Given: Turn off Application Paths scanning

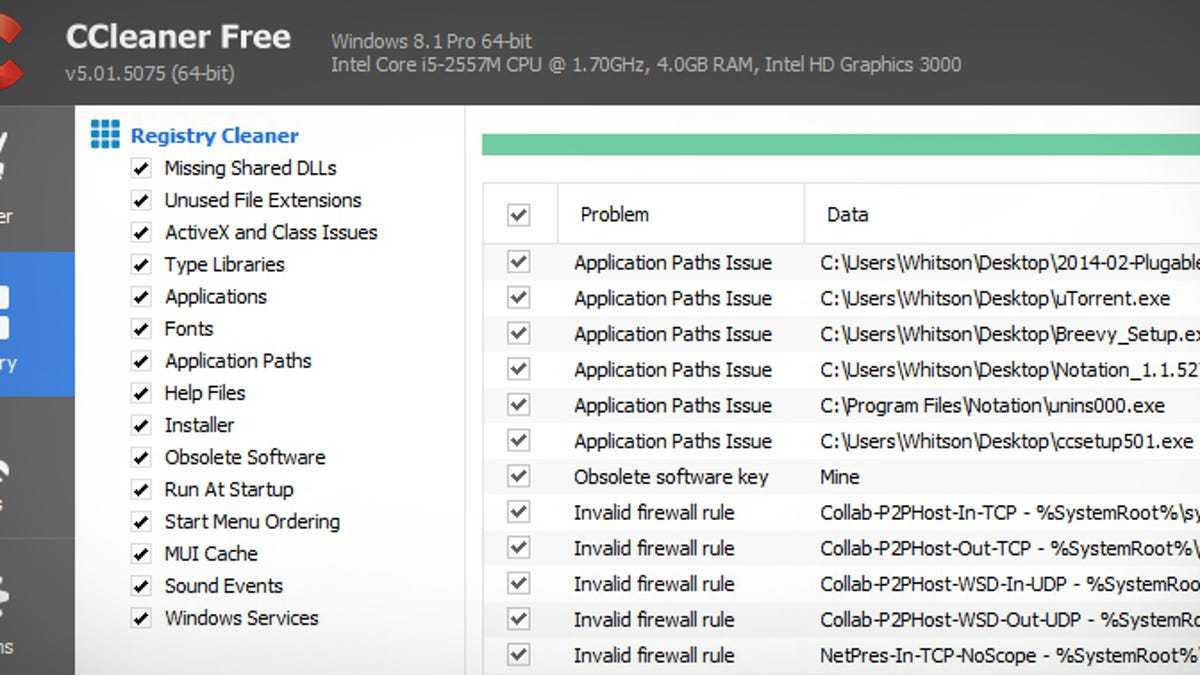Looking at the screenshot, I should click(141, 361).
